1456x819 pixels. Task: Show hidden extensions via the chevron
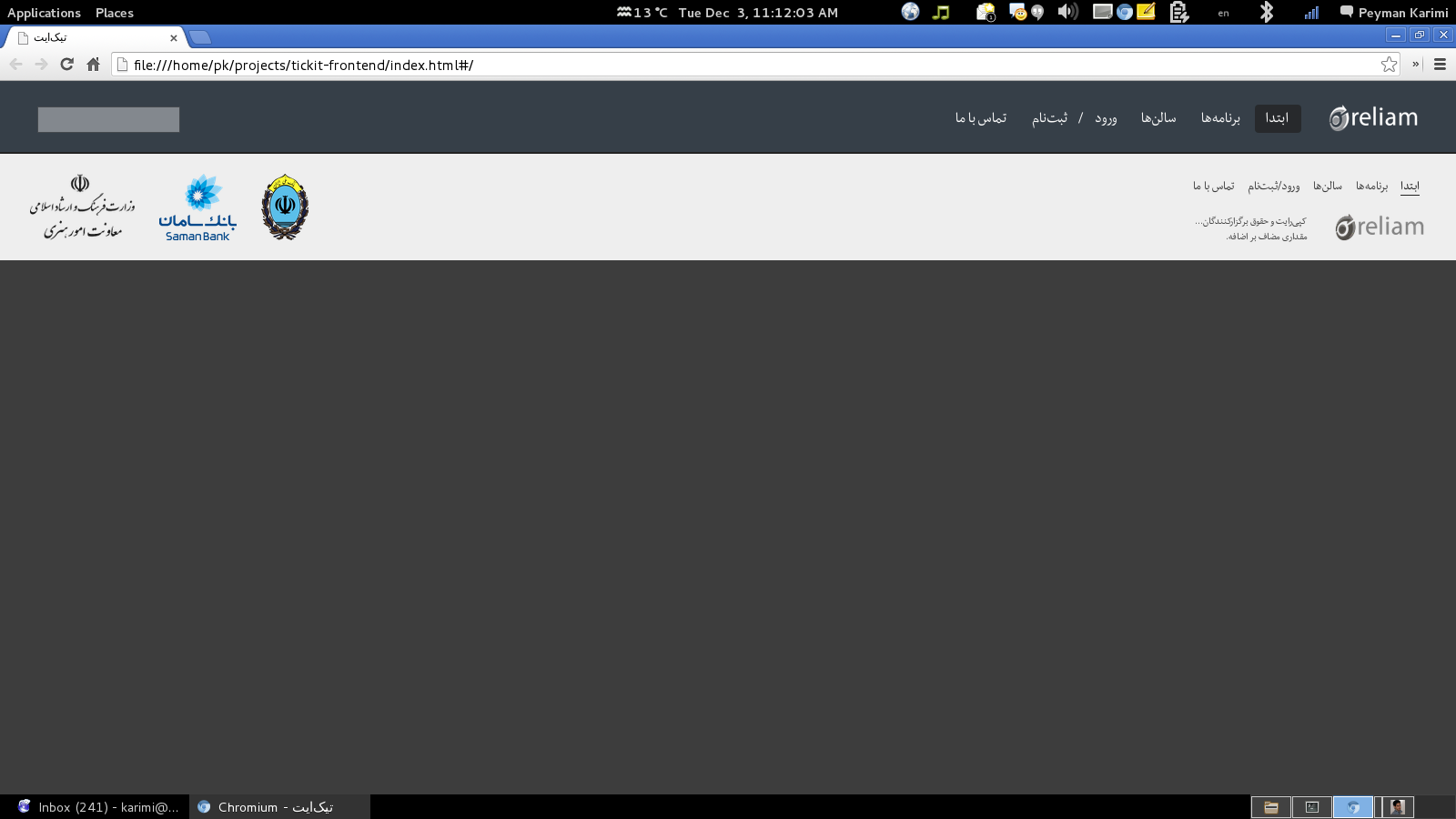coord(1415,64)
